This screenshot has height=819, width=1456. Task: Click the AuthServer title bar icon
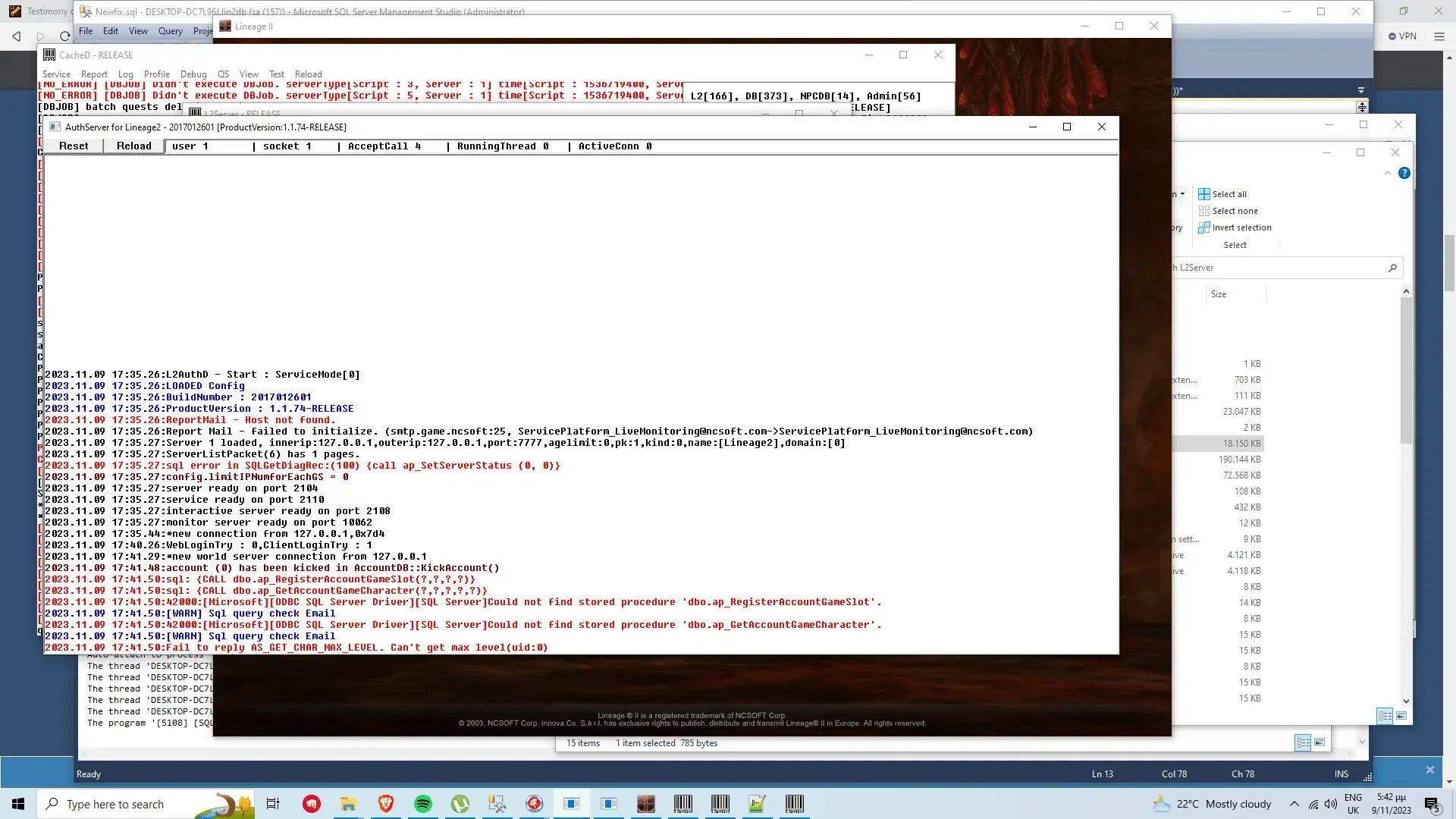55,127
